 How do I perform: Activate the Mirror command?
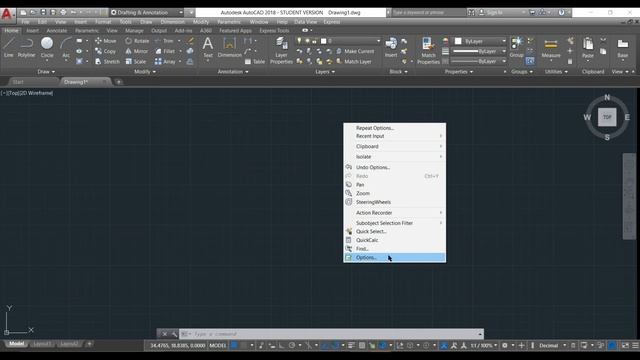coord(137,51)
